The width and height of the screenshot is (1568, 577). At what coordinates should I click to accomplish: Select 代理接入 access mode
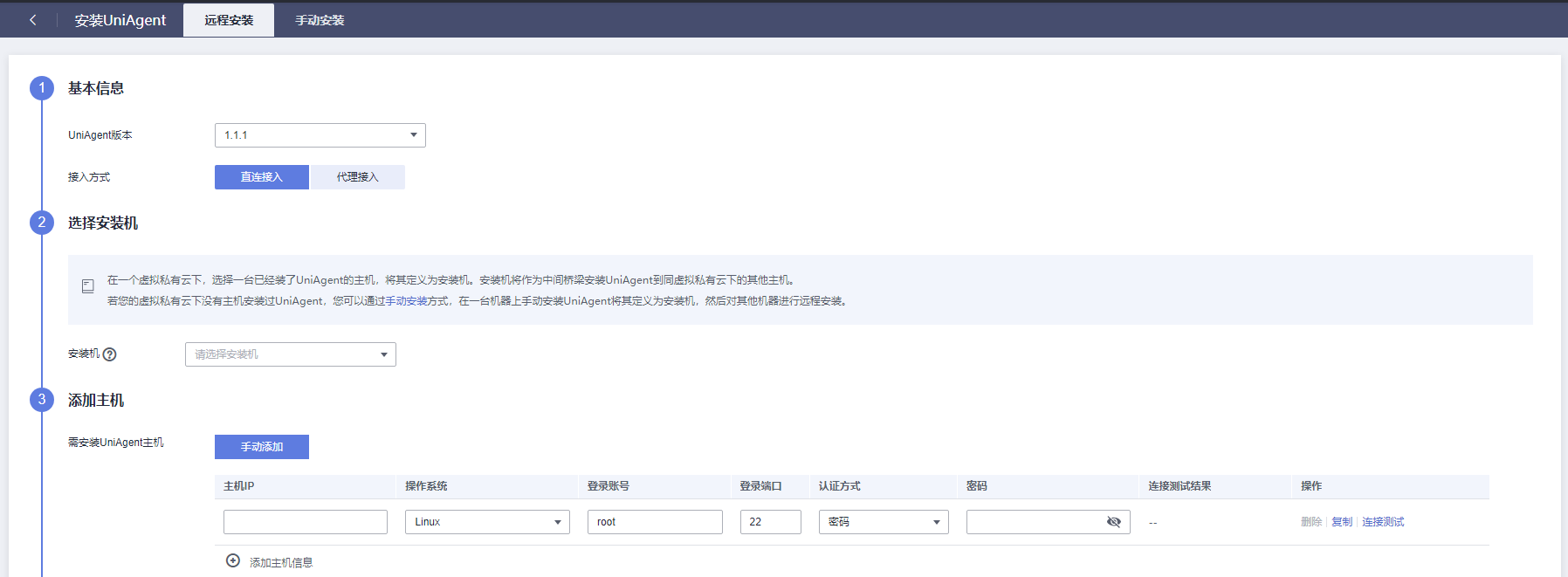click(x=358, y=177)
